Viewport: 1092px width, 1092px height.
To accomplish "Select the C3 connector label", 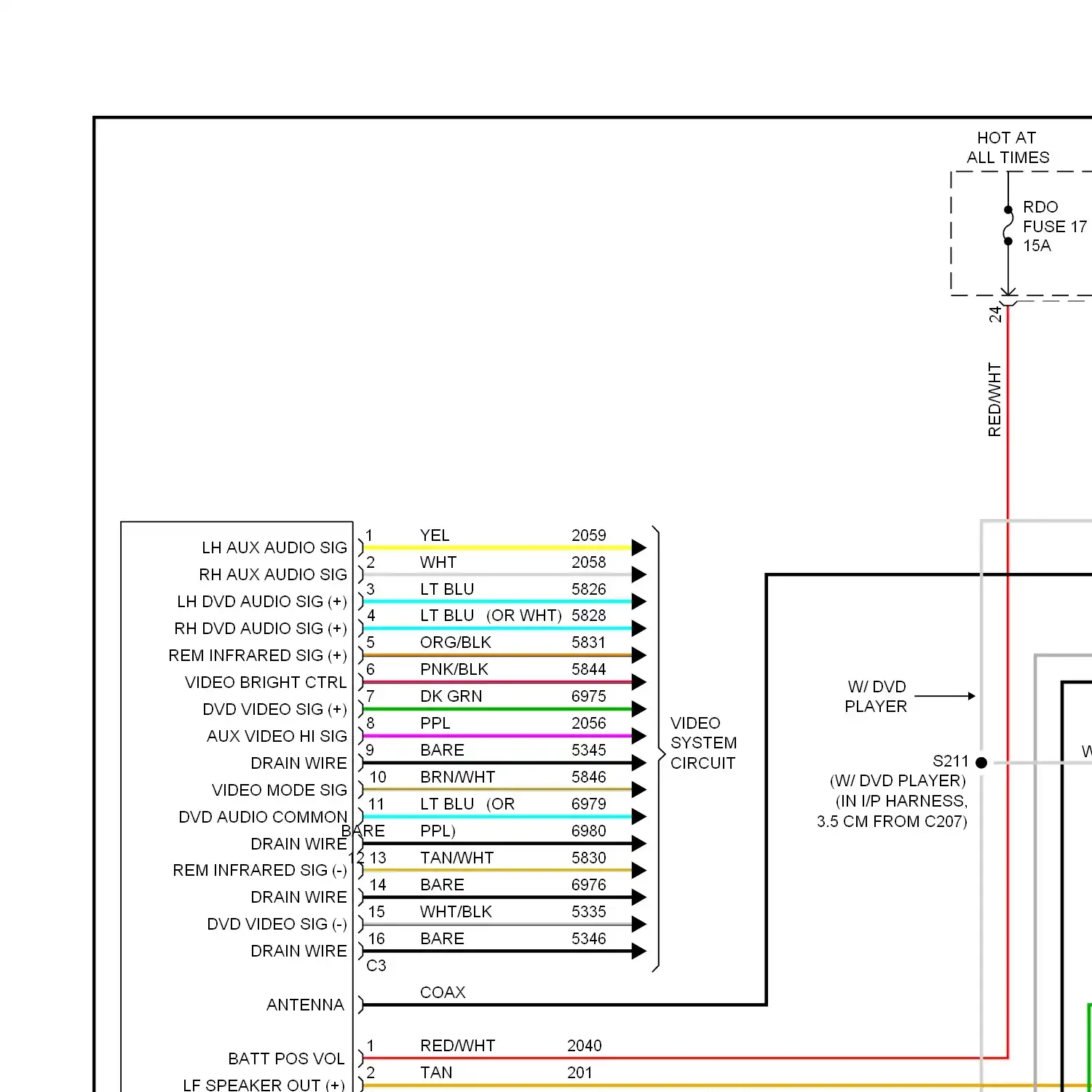I will [376, 965].
